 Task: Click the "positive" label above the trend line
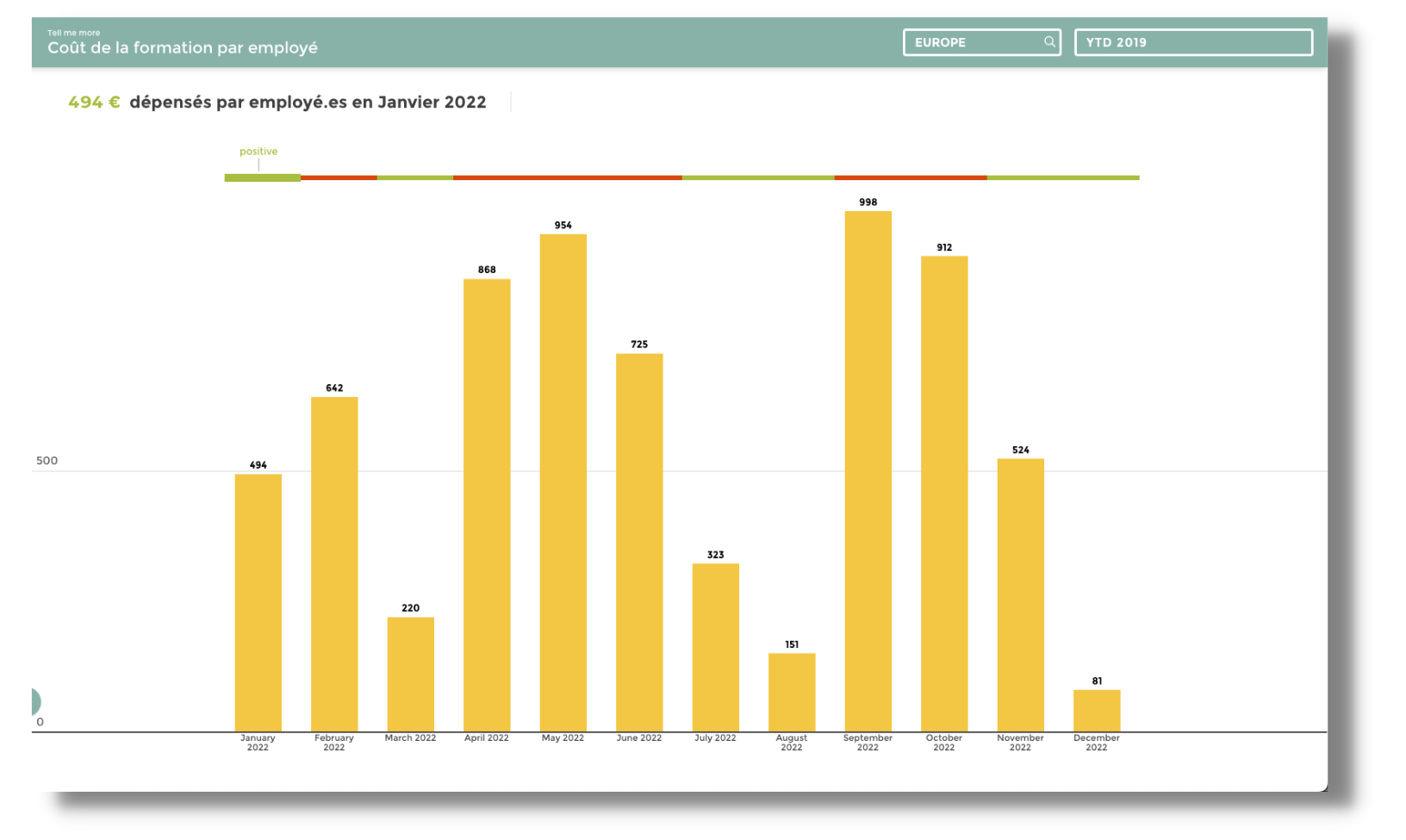pos(258,152)
